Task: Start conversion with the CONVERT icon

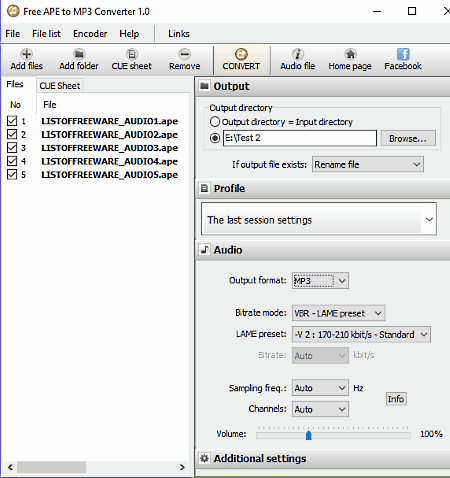Action: pyautogui.click(x=241, y=54)
